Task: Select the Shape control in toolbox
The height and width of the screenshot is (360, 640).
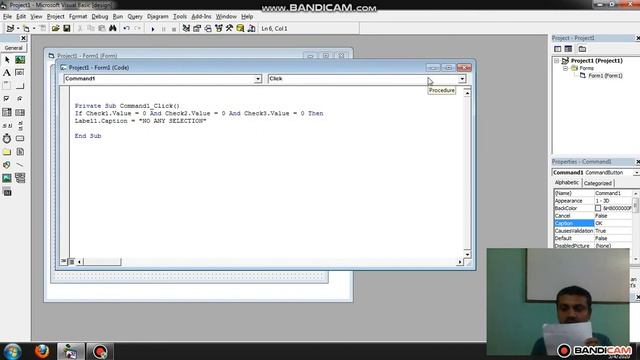Action: (x=7, y=165)
